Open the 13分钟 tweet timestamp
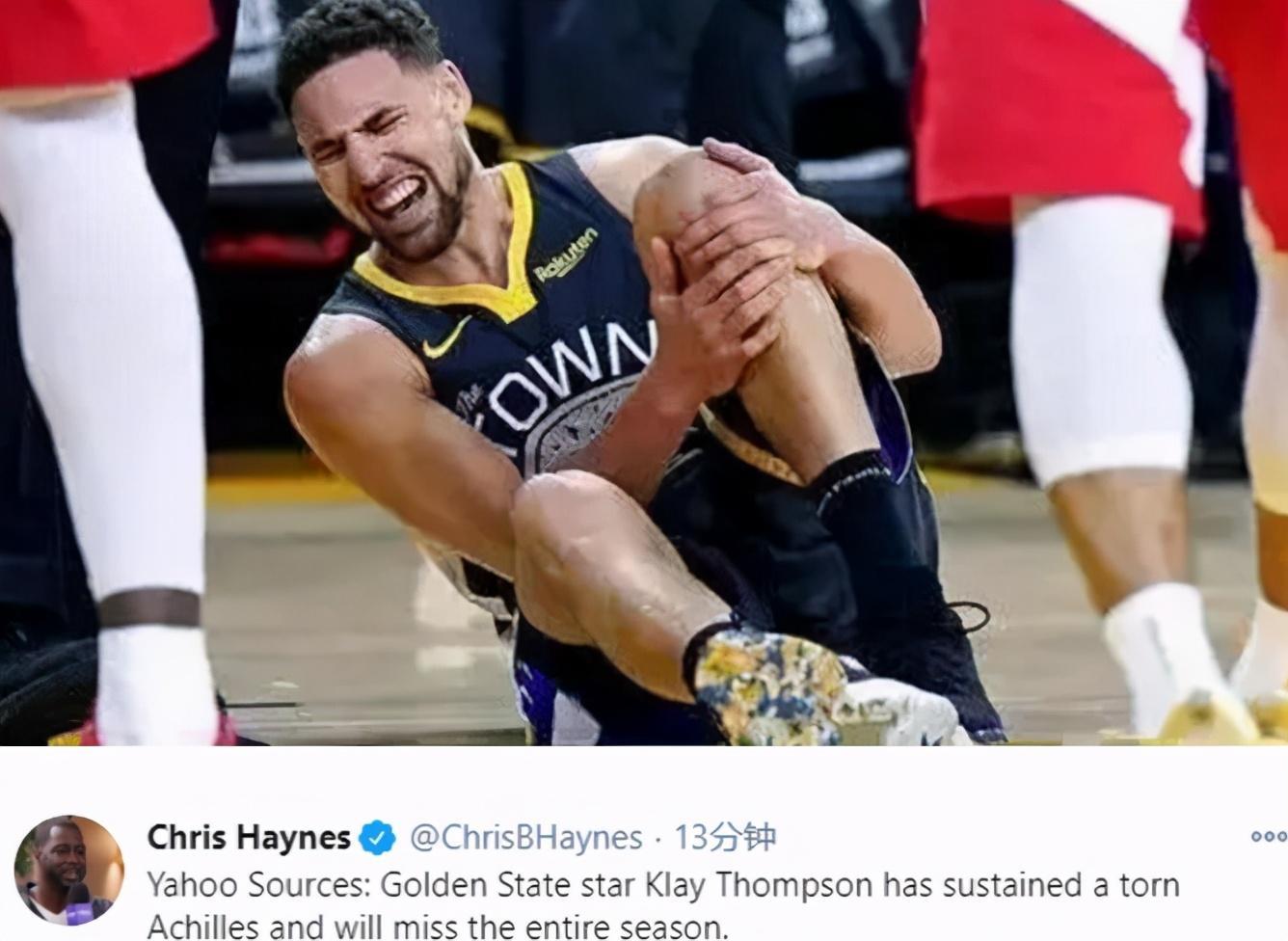The height and width of the screenshot is (941, 1288). coord(724,837)
